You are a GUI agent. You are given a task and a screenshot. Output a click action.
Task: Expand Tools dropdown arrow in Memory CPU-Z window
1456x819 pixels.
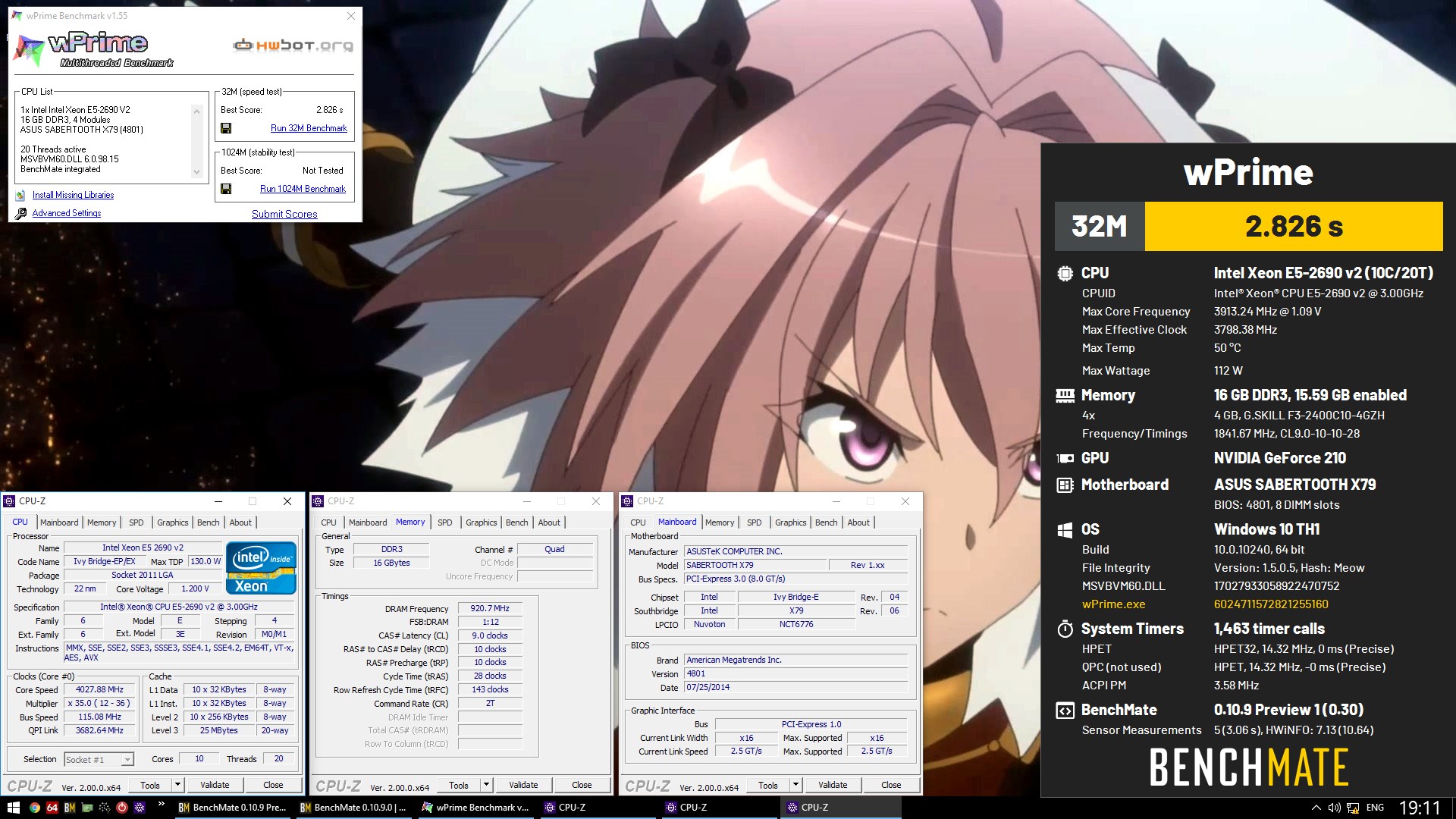(487, 785)
